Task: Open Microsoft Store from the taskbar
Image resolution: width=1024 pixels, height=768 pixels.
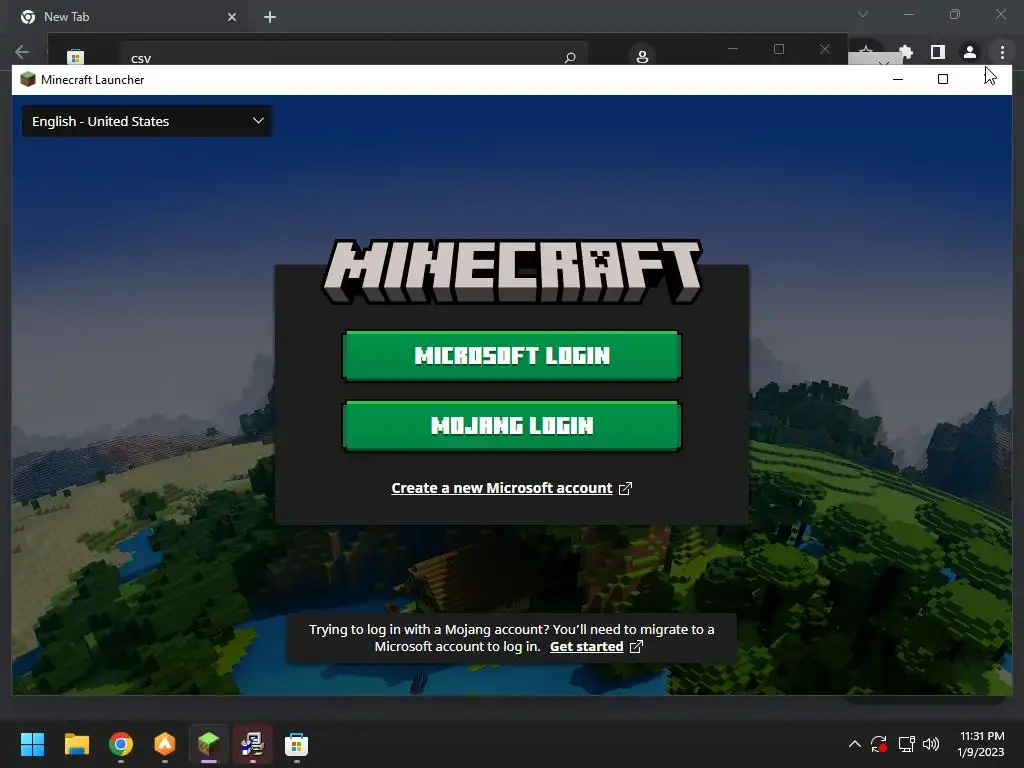Action: (x=296, y=744)
